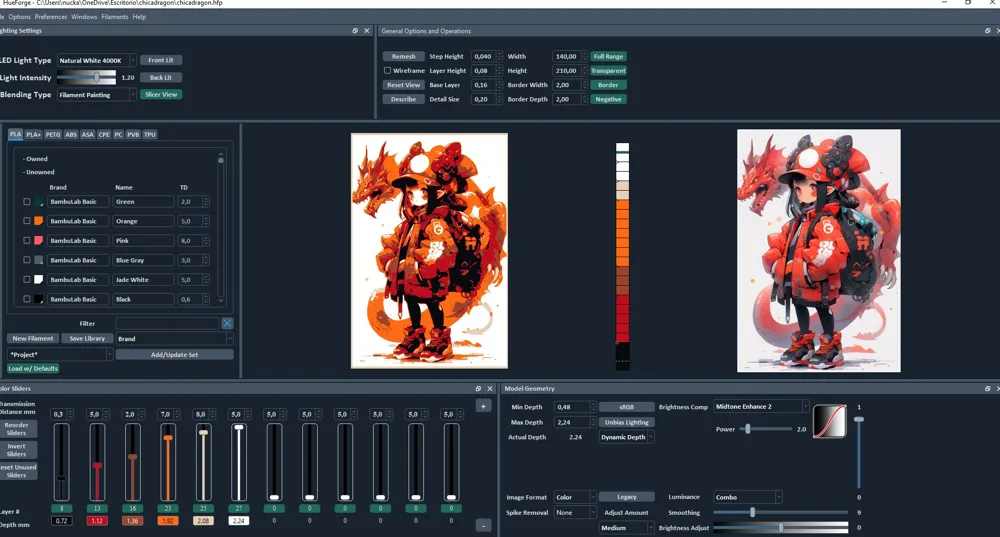The width and height of the screenshot is (1000, 537).
Task: Click the Black filament color chip
Action: pos(39,299)
